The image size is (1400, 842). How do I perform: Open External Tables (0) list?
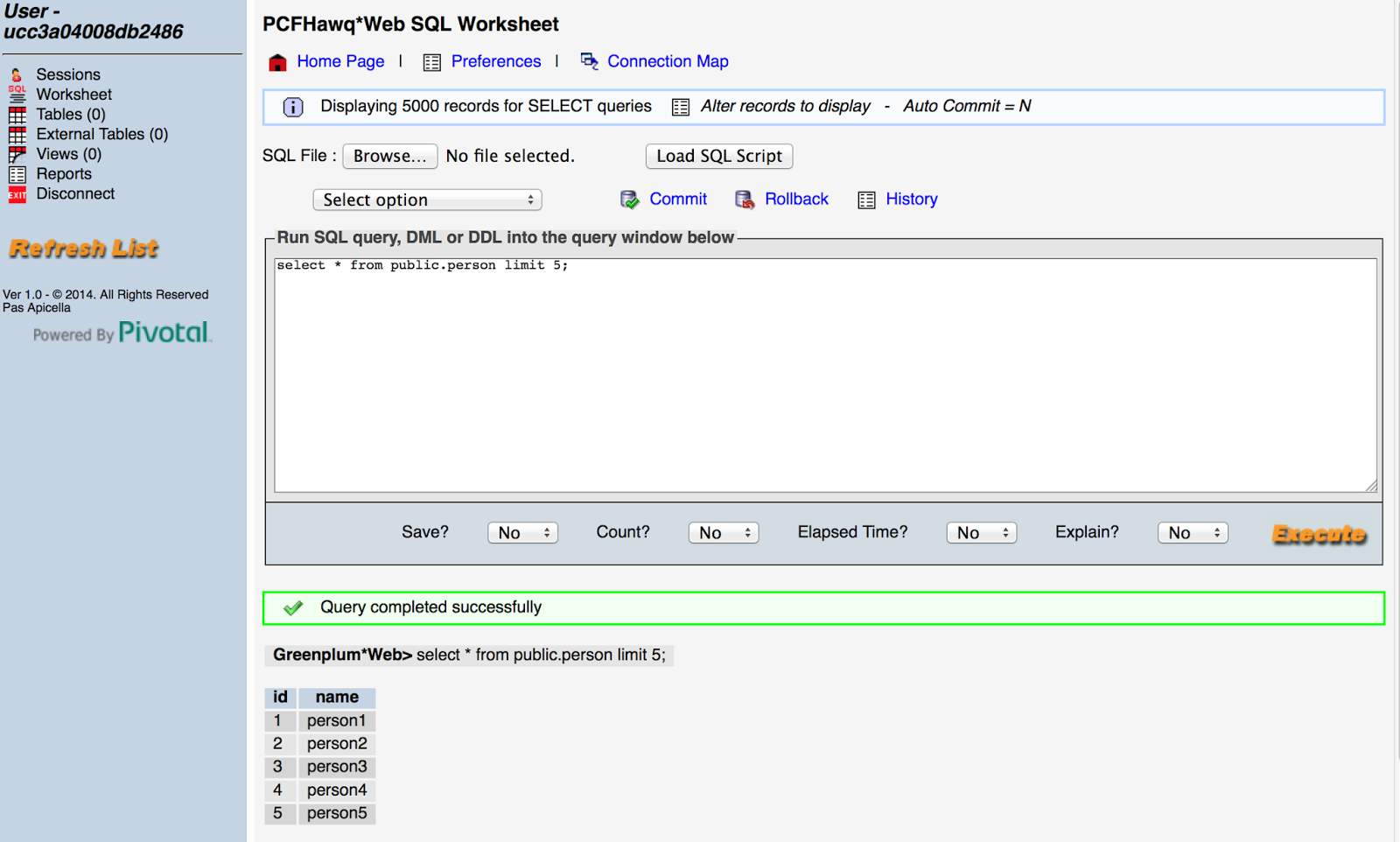[x=101, y=135]
